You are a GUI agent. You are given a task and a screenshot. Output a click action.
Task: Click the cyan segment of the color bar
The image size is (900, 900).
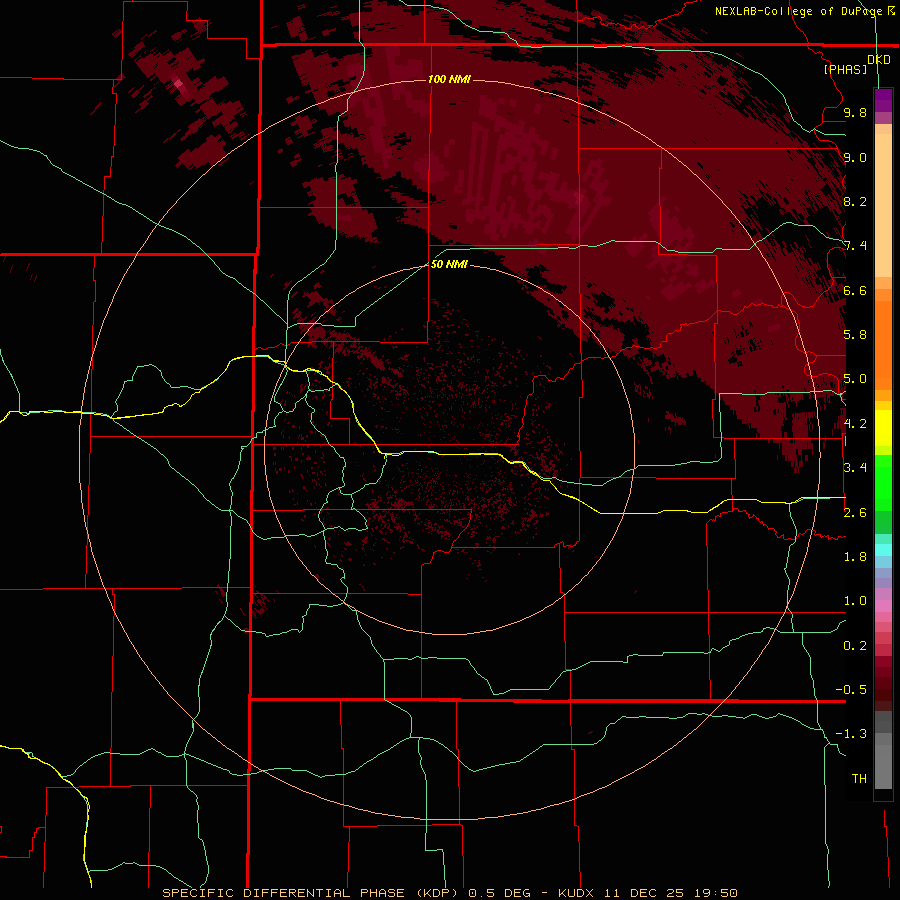click(x=883, y=550)
